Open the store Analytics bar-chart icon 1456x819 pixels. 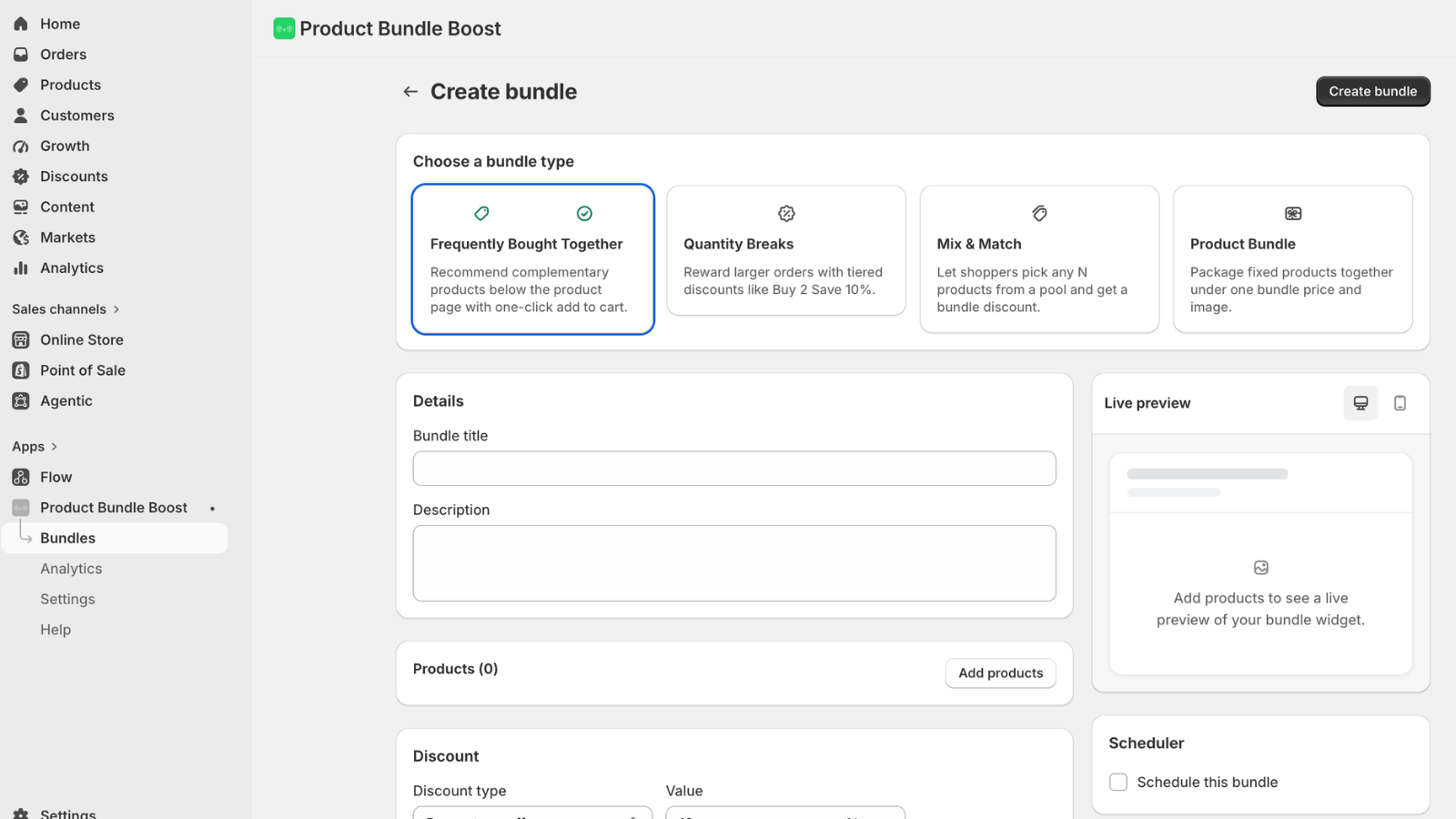coord(21,268)
